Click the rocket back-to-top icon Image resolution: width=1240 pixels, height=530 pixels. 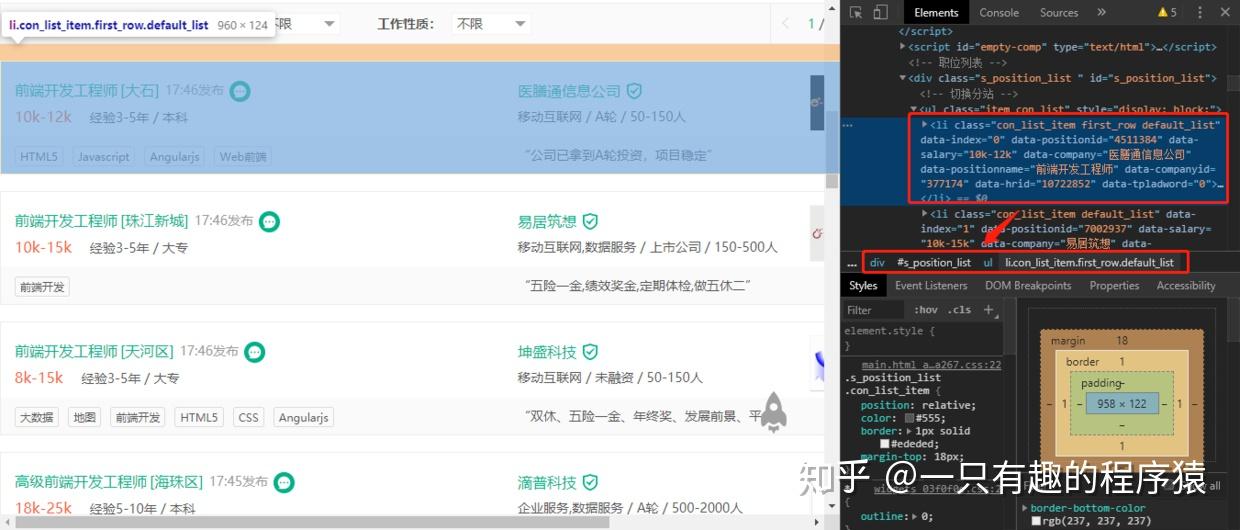(x=773, y=412)
